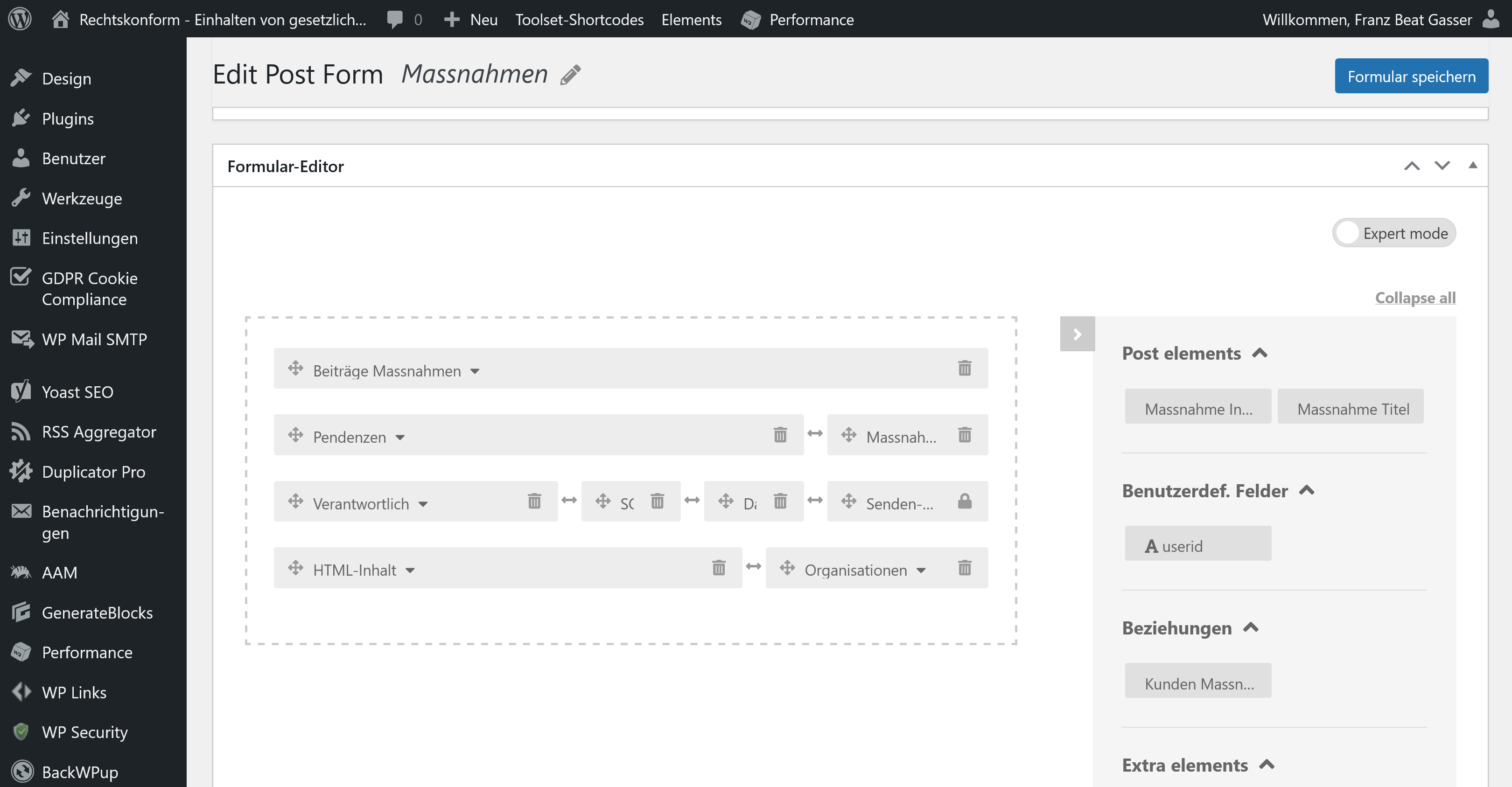Click Willkommen, Franz Beat Gasser account link
The height and width of the screenshot is (787, 1512).
[x=1367, y=20]
